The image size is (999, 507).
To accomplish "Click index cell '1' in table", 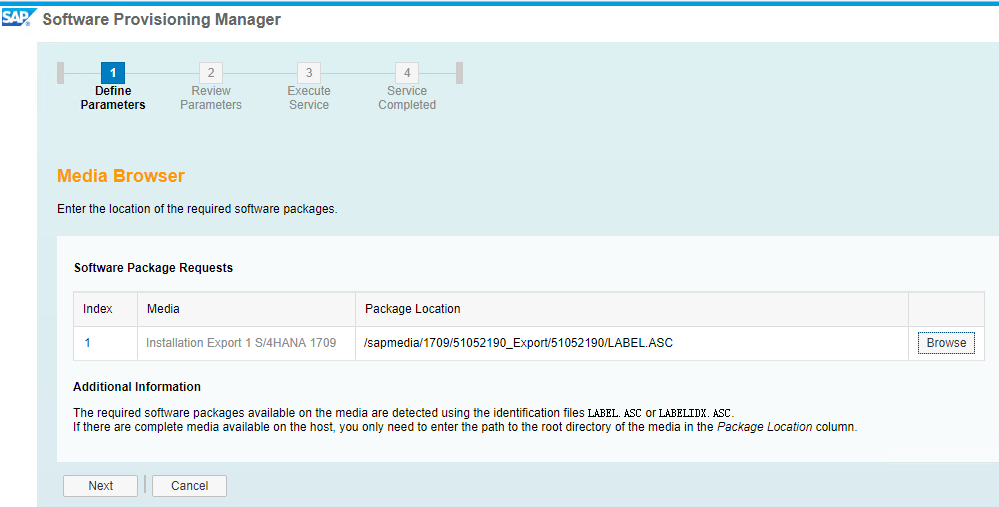I will point(105,343).
